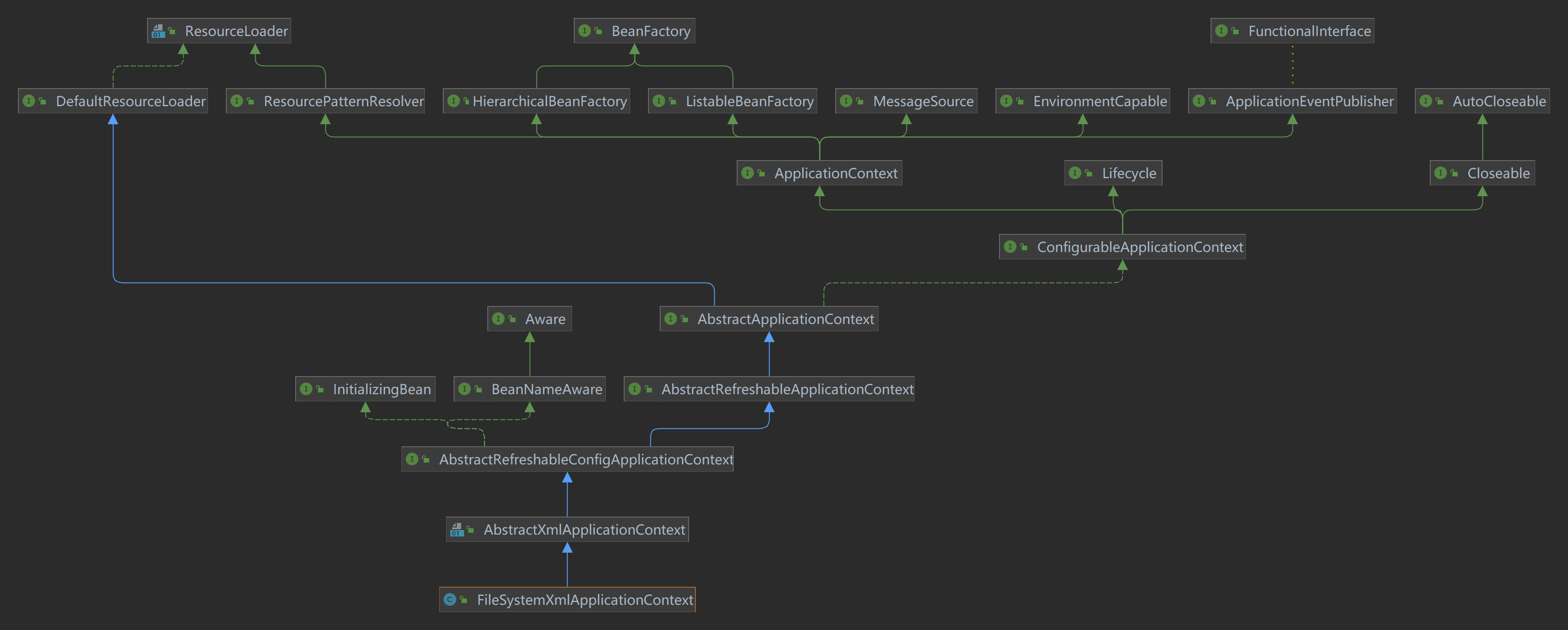Select the Lifecycle label text
This screenshot has width=1568, height=630.
pos(1129,174)
